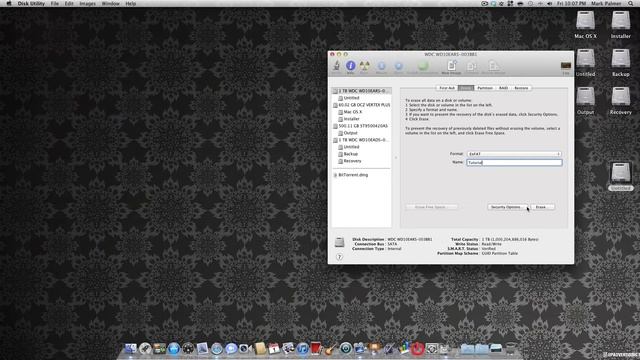Image resolution: width=640 pixels, height=360 pixels.
Task: Launch iTunes from the Dock
Action: (302, 349)
